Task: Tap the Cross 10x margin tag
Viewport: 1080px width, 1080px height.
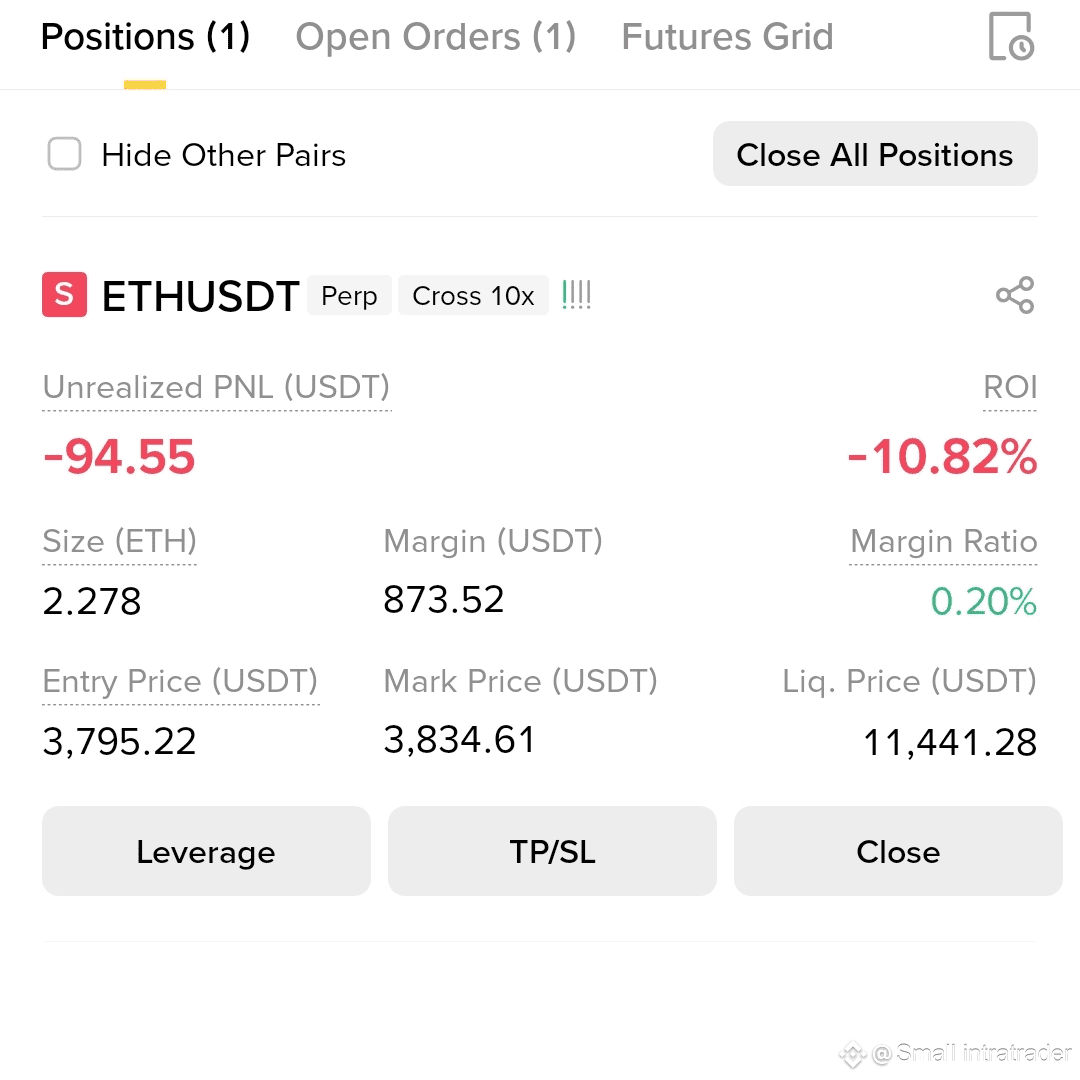Action: coord(473,295)
